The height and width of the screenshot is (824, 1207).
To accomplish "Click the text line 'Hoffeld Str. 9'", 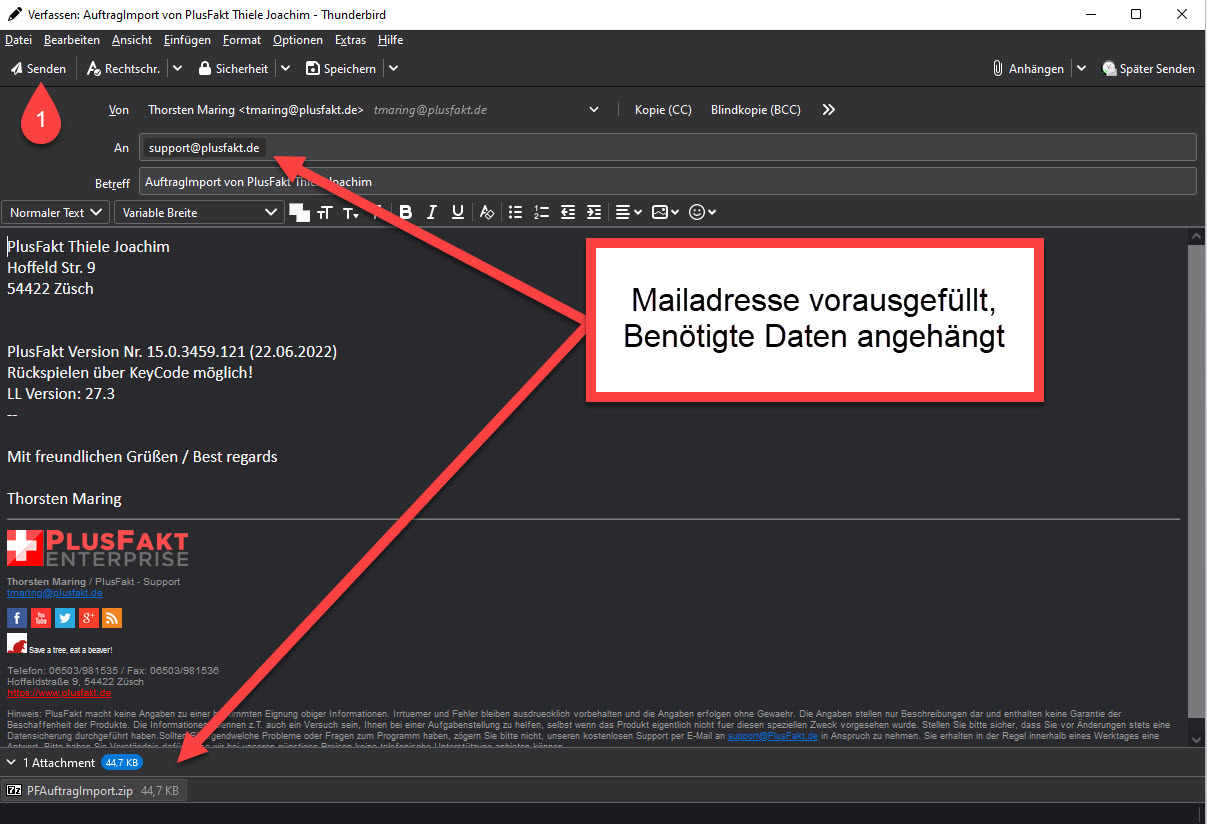I will (51, 267).
